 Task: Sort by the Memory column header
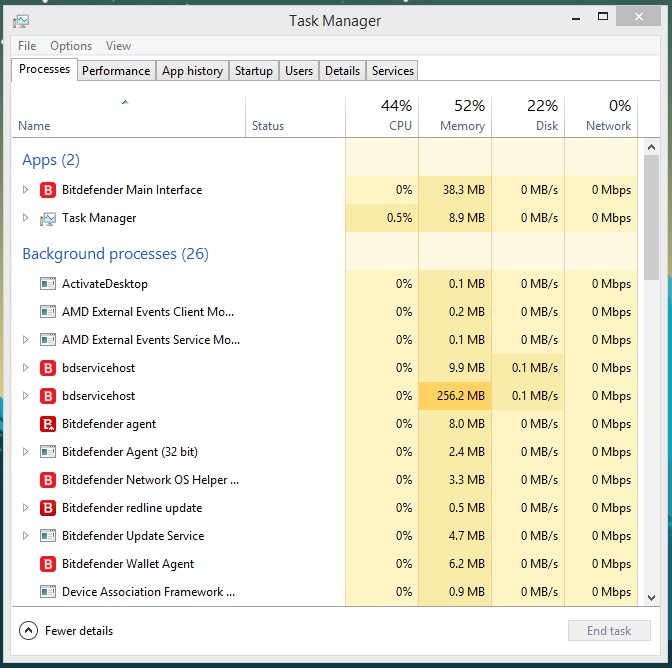pos(455,117)
